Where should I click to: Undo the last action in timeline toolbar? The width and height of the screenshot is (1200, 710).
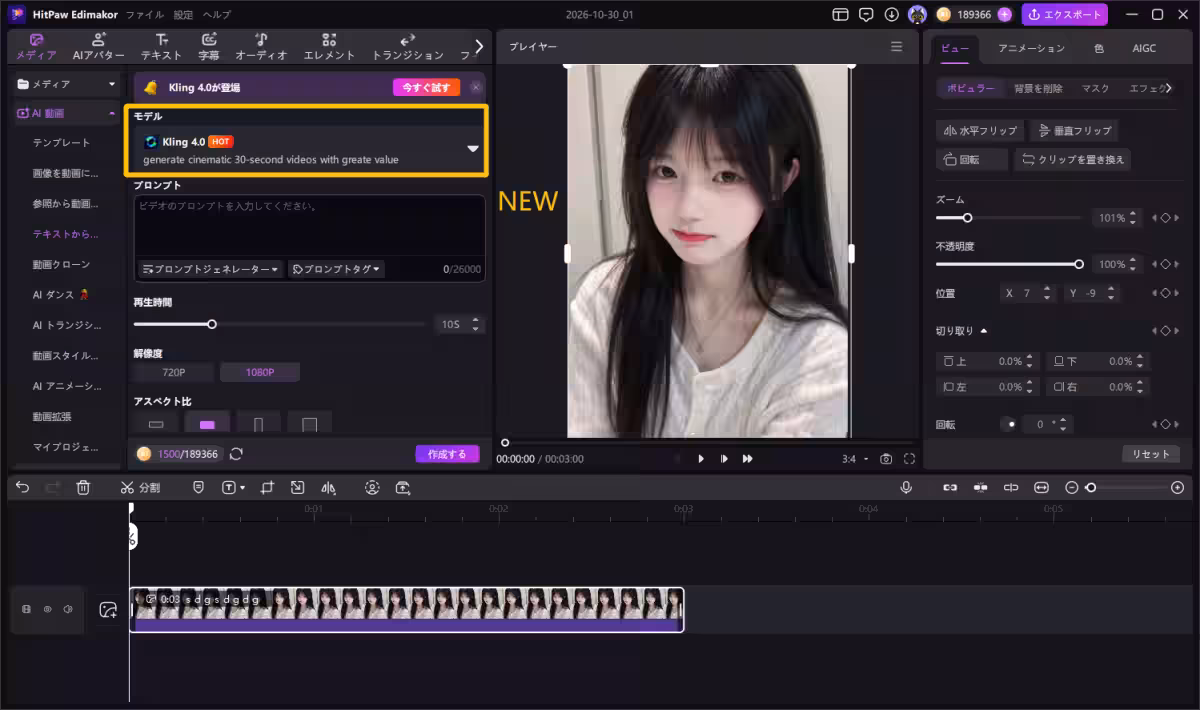click(23, 487)
